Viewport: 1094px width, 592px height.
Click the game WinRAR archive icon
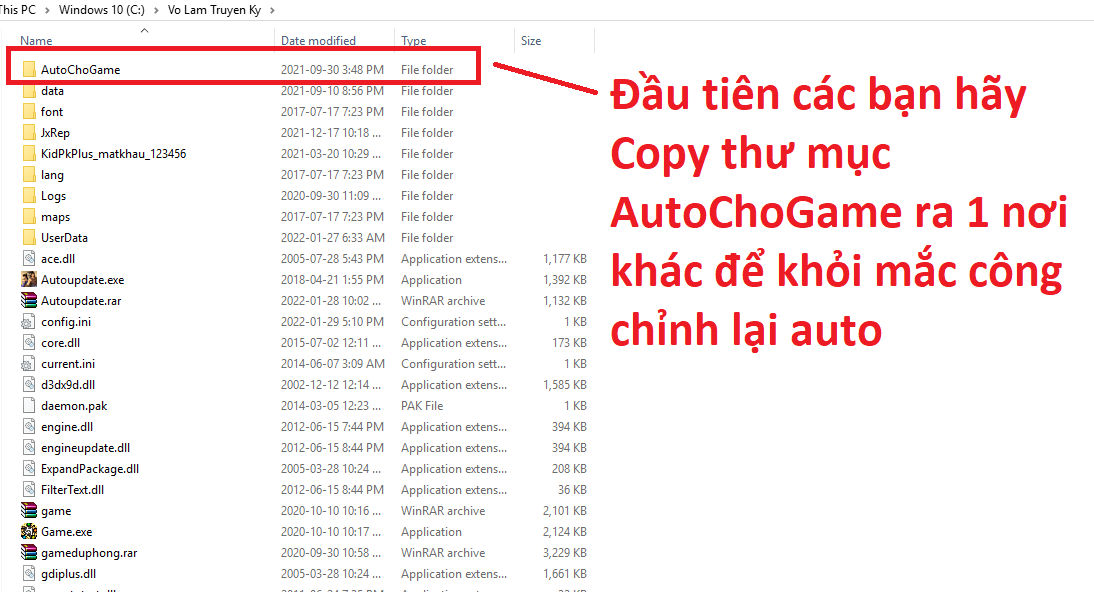(29, 511)
